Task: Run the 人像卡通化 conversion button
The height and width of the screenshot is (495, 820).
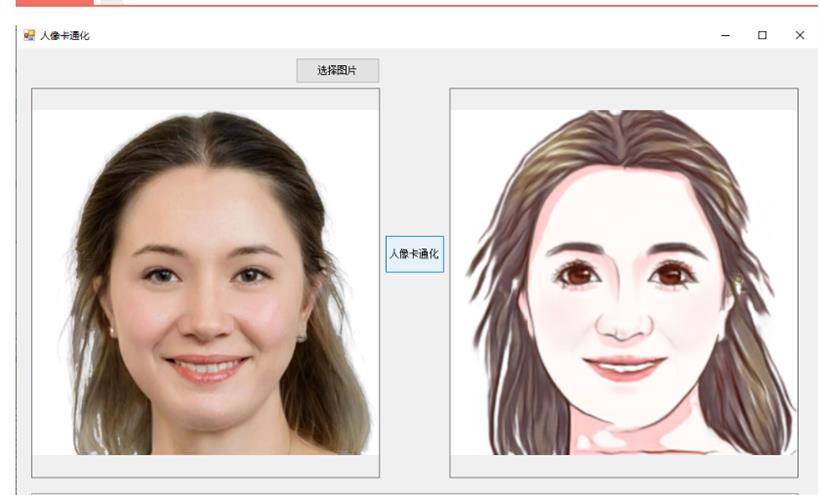Action: pyautogui.click(x=415, y=254)
